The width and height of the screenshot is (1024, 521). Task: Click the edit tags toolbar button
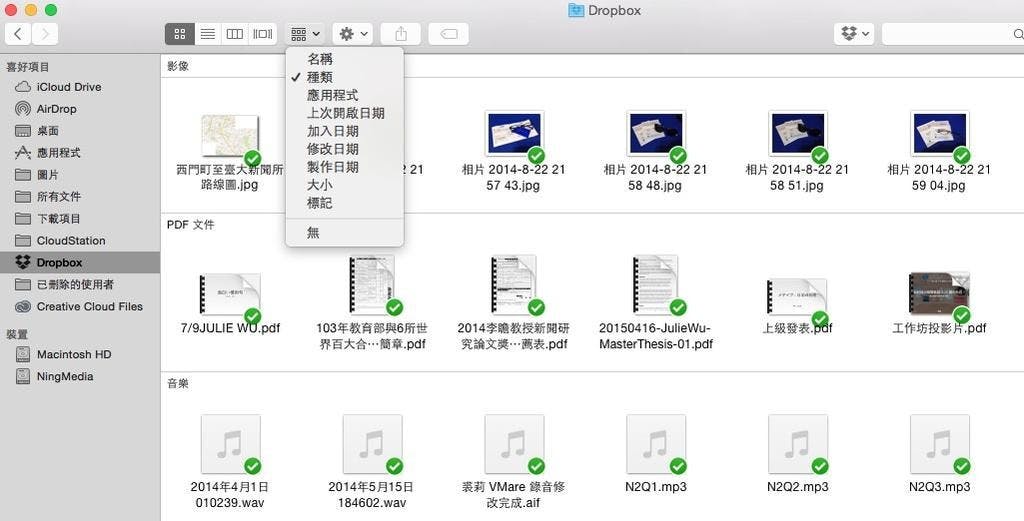tap(449, 34)
